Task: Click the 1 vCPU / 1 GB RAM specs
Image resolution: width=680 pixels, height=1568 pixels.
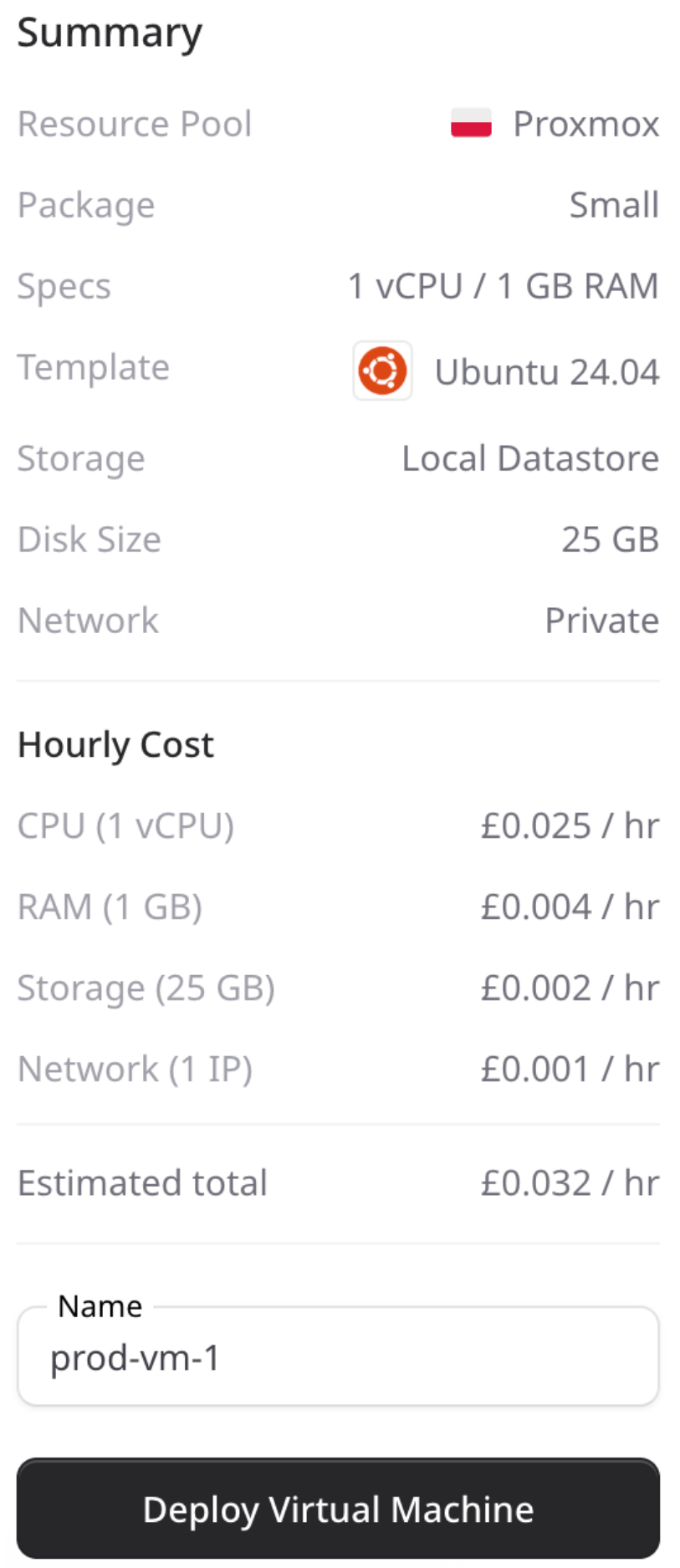Action: click(x=503, y=286)
